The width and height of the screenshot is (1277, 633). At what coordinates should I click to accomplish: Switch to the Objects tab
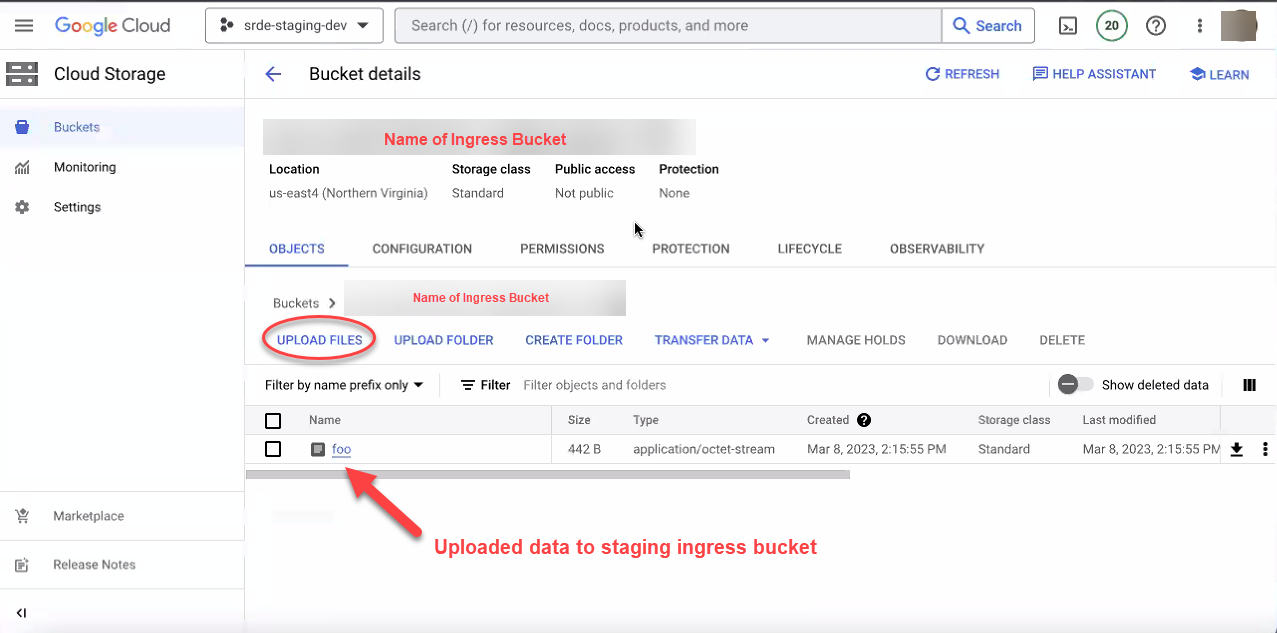tap(297, 249)
